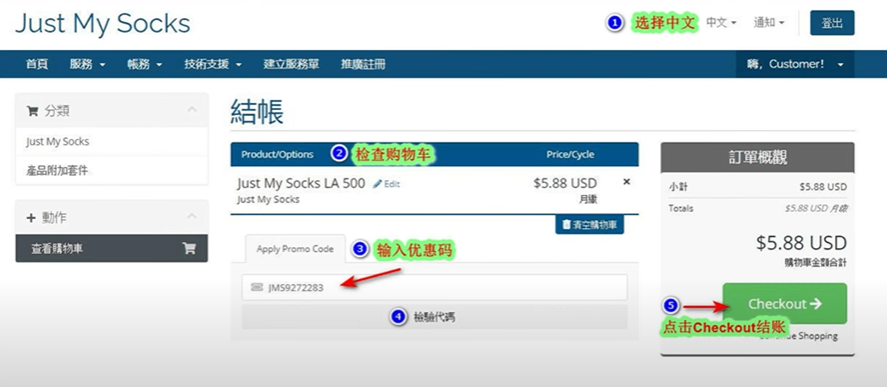Expand the 技術支援 menu
This screenshot has width=887, height=387.
click(213, 64)
